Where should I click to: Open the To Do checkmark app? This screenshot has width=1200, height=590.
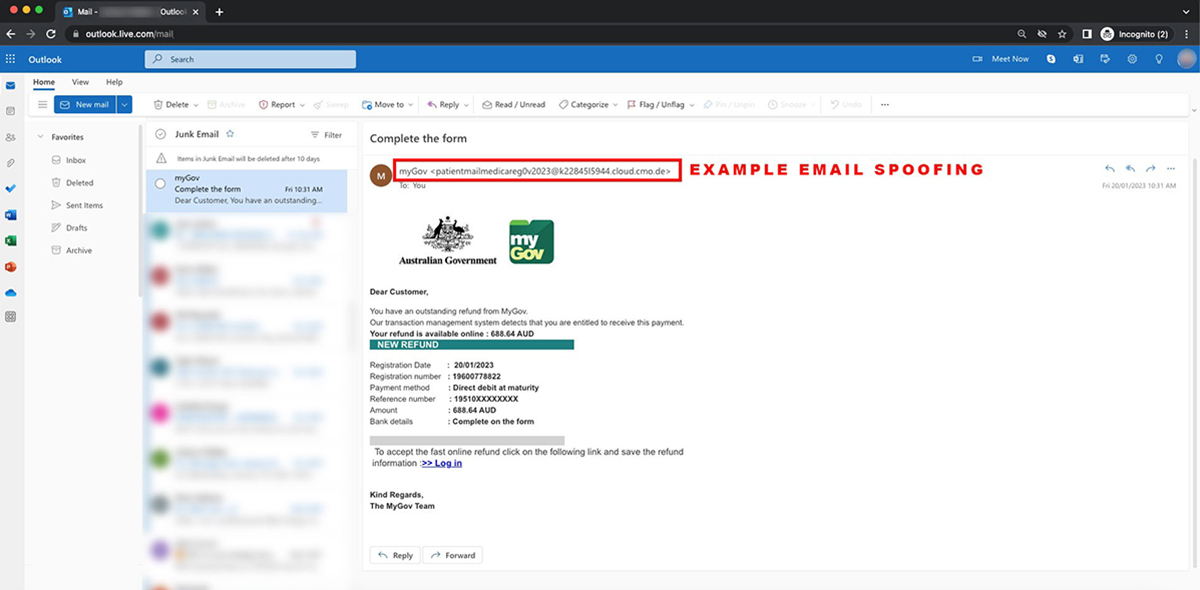11,188
